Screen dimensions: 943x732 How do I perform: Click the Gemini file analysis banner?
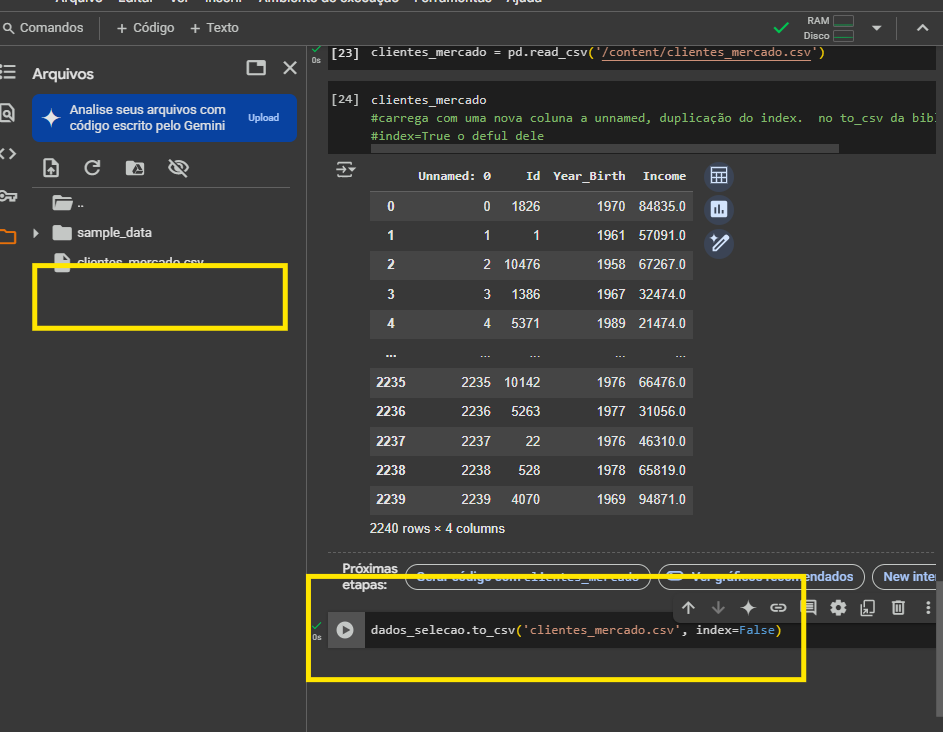(164, 118)
